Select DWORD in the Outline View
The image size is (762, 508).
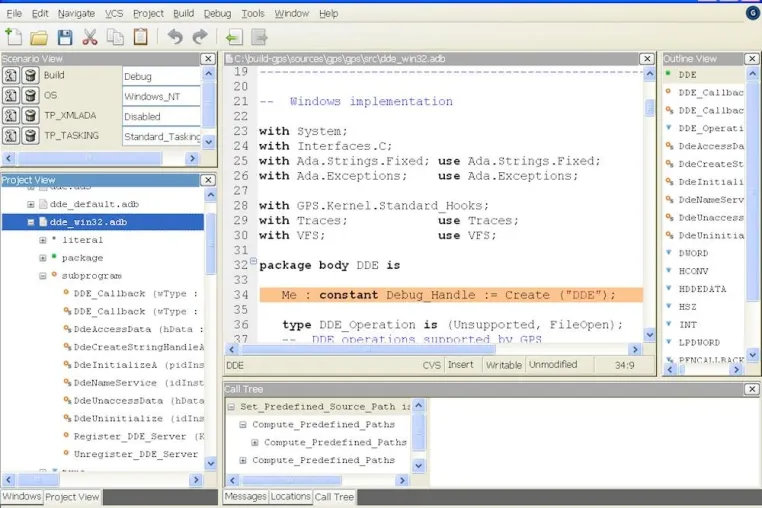click(693, 253)
